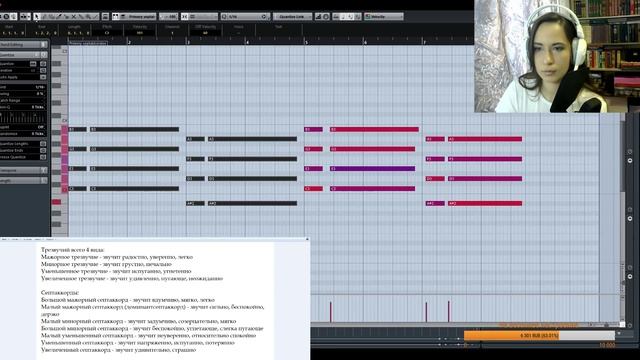Open the Quantize Presets 1/16 dropdown
640x360 pixels.
pyautogui.click(x=245, y=17)
